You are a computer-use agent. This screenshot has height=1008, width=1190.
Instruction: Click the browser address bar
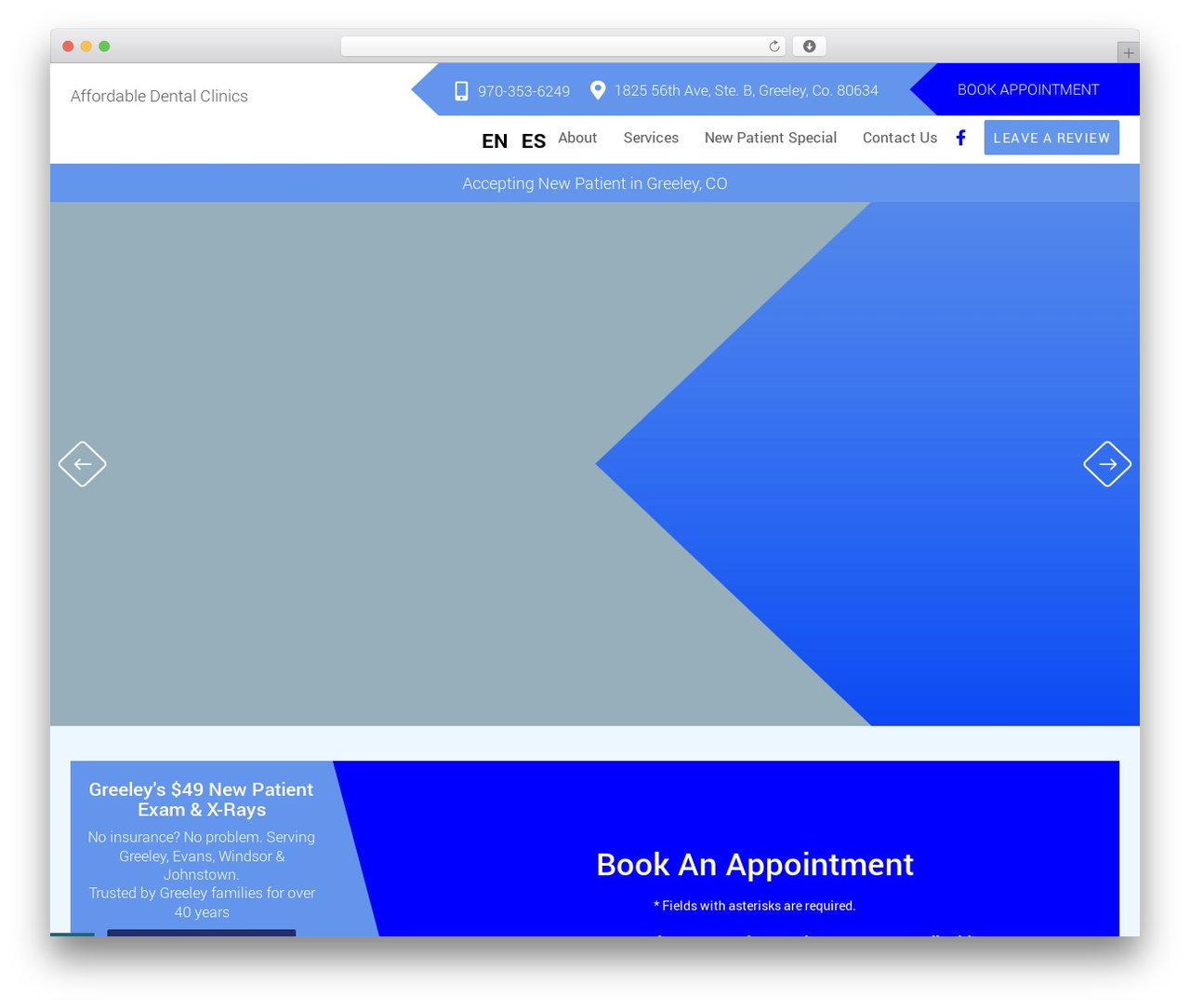coord(563,46)
